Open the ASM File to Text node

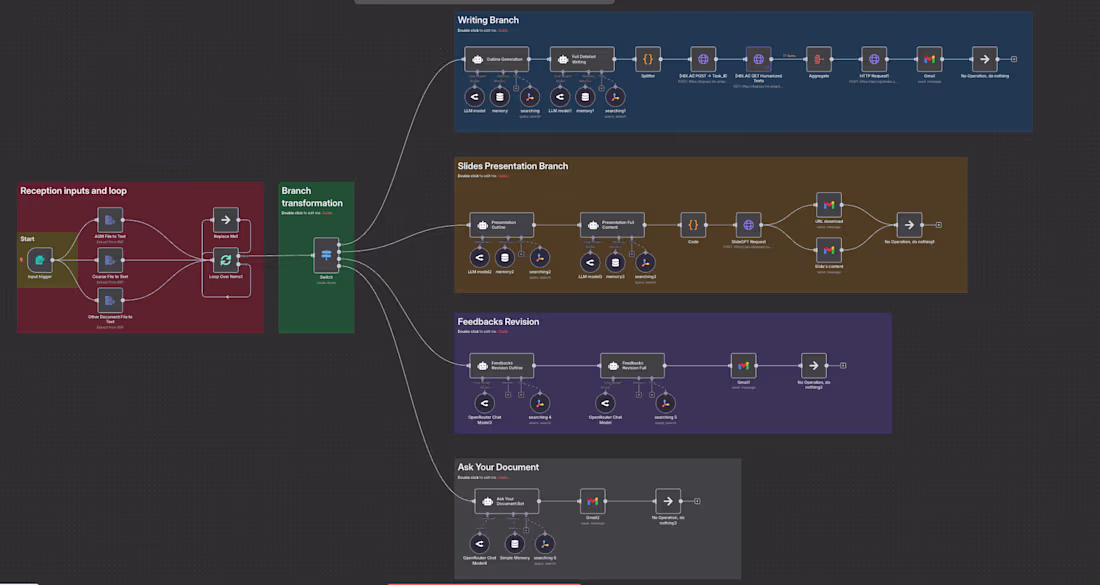[110, 220]
